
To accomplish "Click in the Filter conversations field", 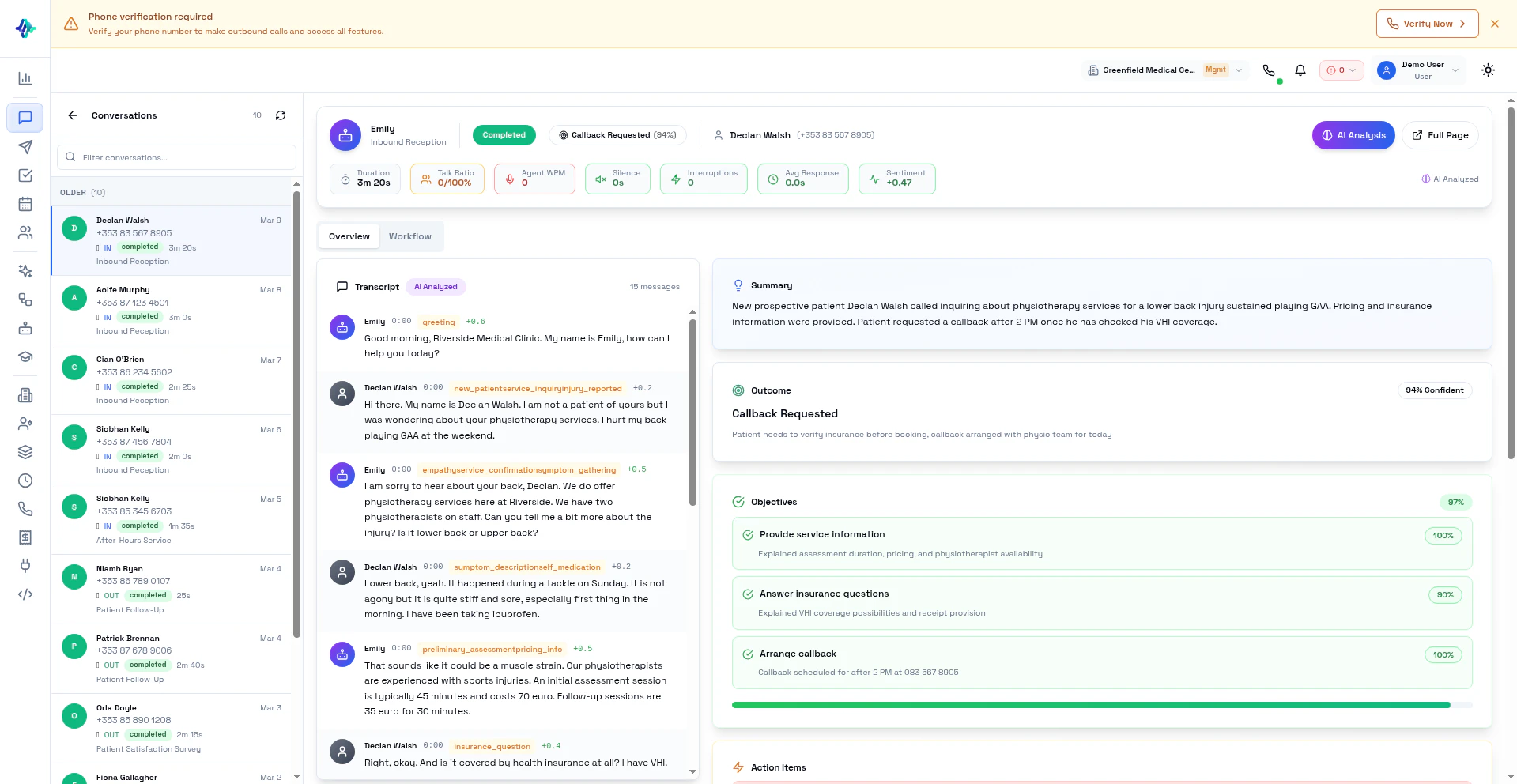I will (x=176, y=157).
